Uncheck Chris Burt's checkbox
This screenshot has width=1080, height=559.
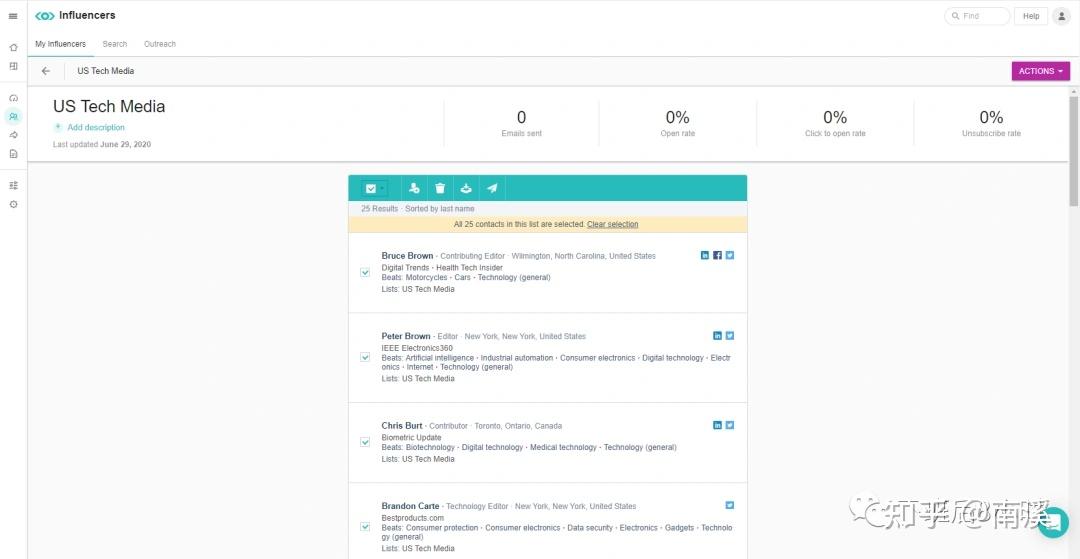tap(365, 442)
